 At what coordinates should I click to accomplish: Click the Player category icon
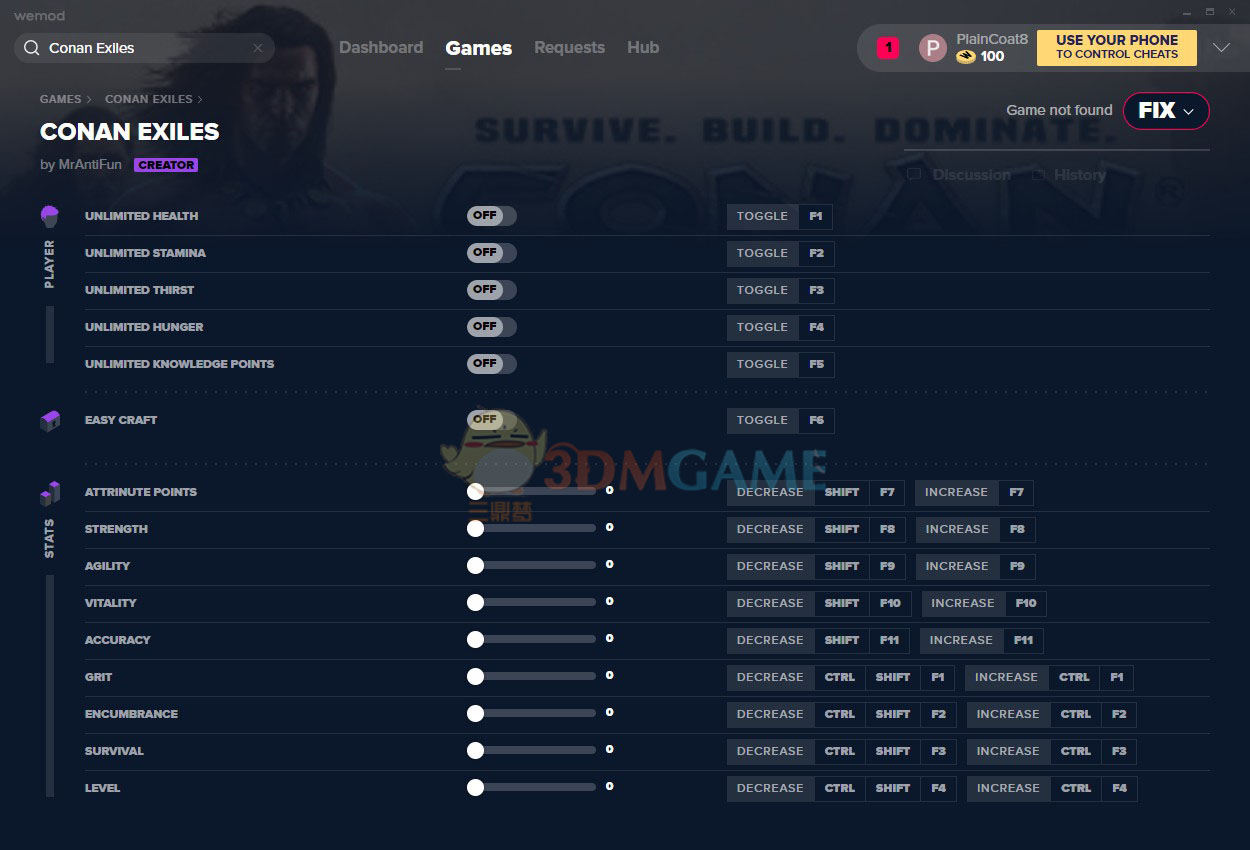(x=50, y=216)
